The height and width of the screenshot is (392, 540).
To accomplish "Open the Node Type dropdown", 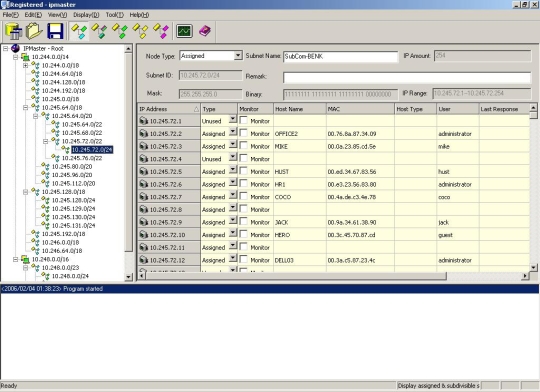I will 238,55.
